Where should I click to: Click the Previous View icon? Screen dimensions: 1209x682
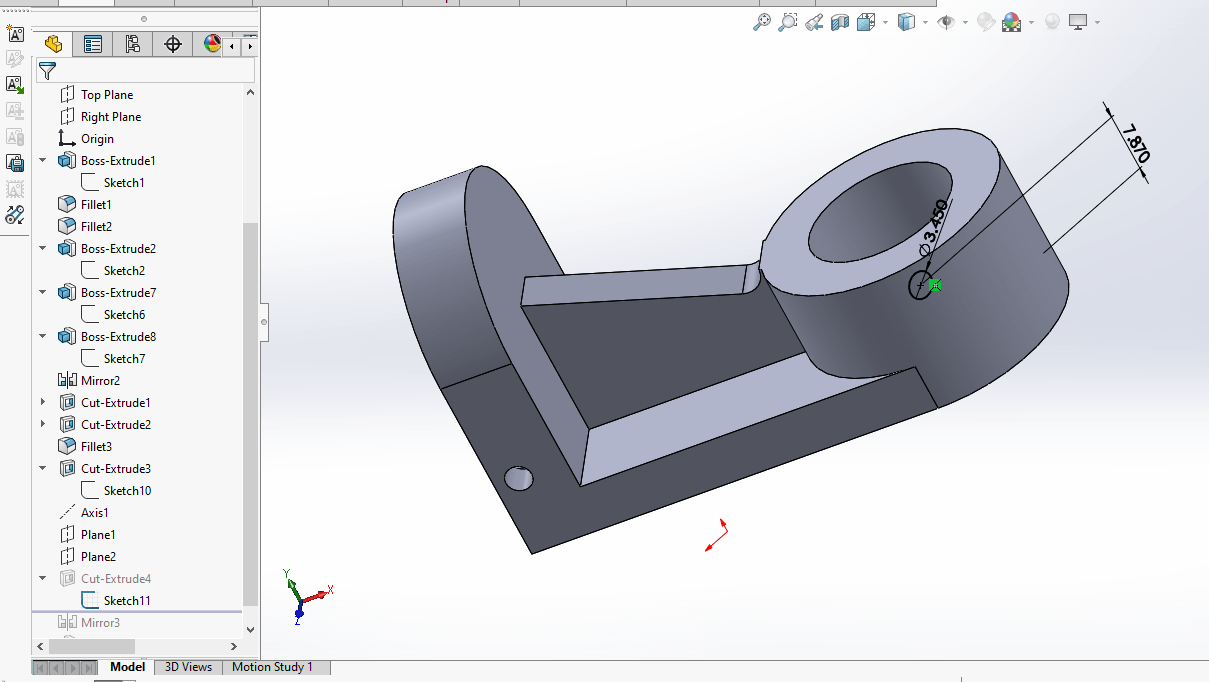pyautogui.click(x=814, y=22)
